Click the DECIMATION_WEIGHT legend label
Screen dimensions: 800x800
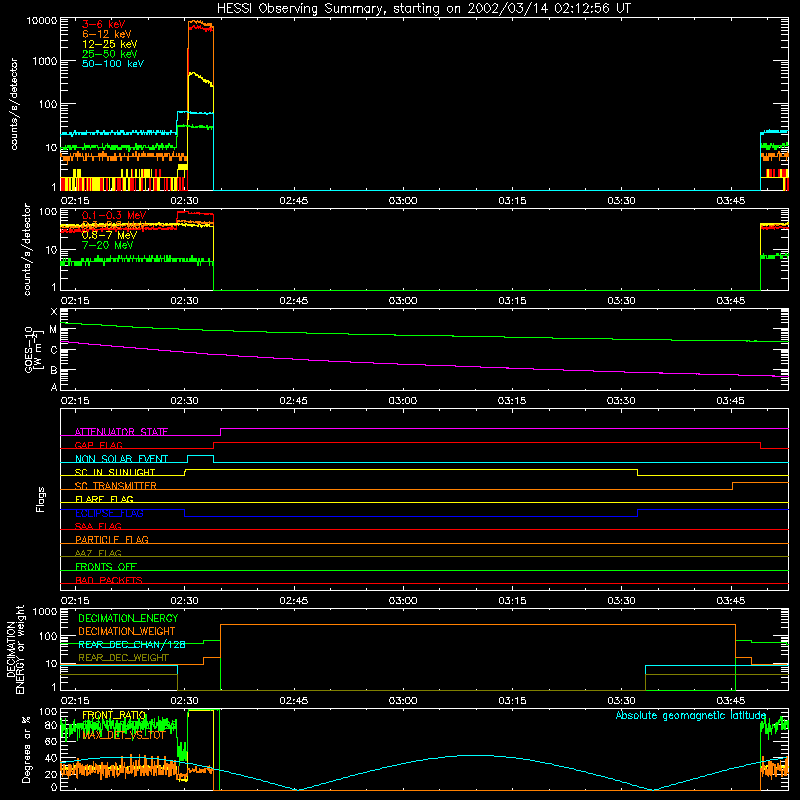[127, 631]
